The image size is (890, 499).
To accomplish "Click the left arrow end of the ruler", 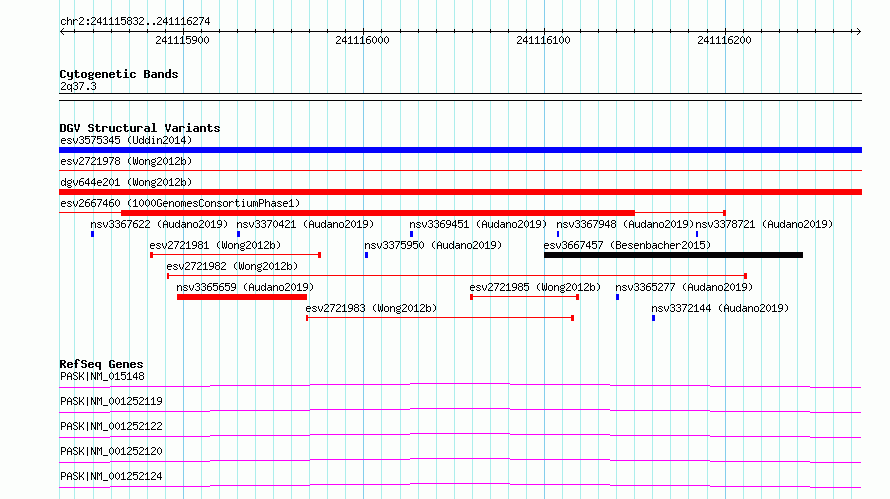I will [62, 31].
